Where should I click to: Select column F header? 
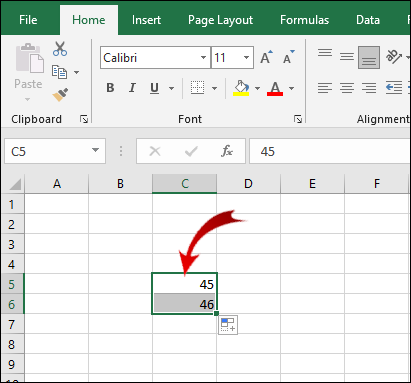point(376,184)
